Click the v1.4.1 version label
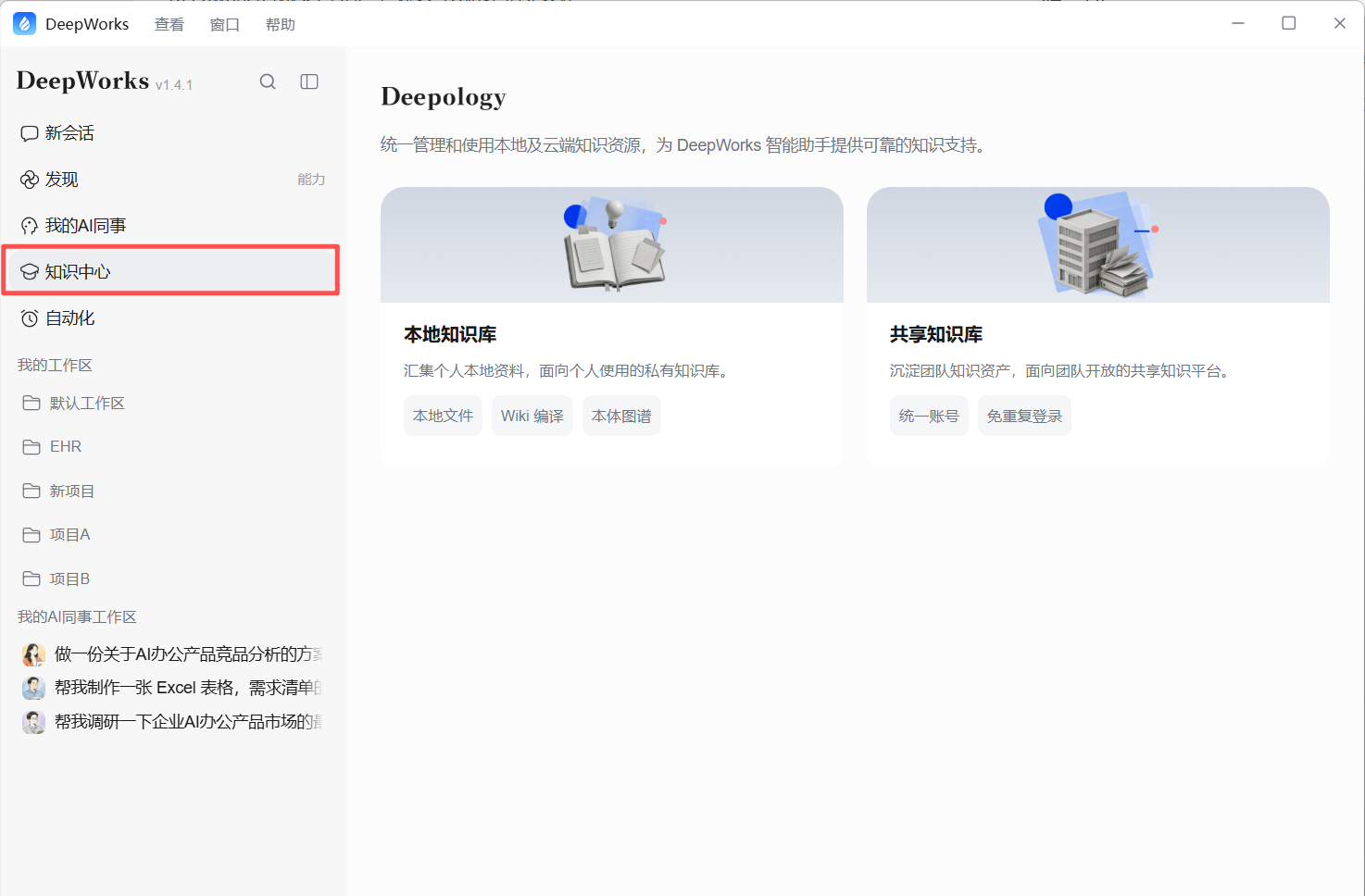This screenshot has width=1365, height=896. 174,85
